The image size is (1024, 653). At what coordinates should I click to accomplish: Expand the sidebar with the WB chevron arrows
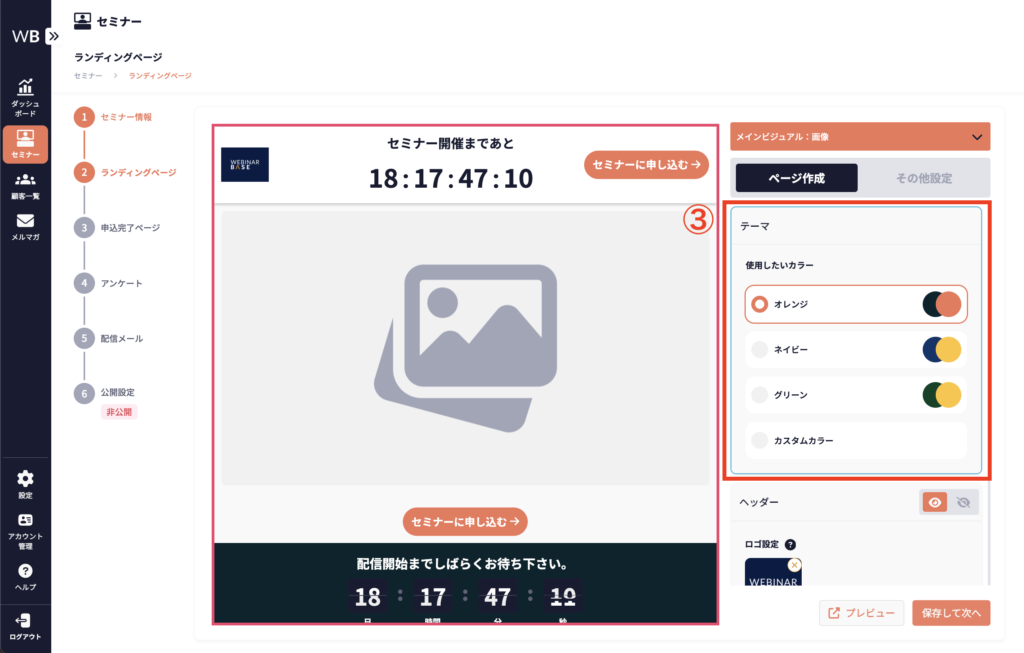tap(54, 36)
